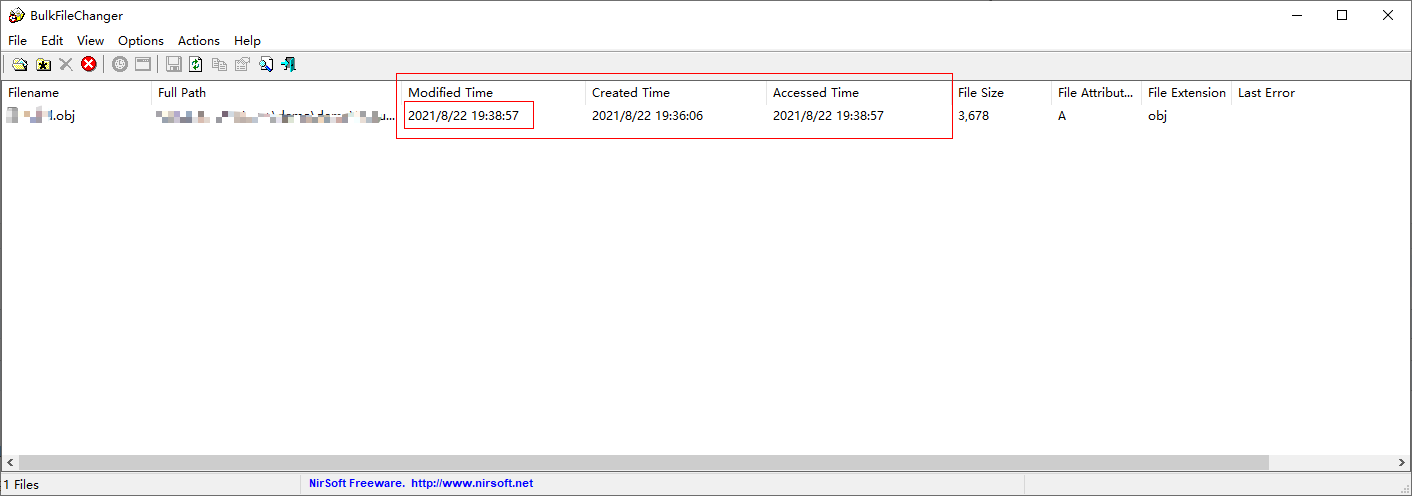
Task: Click the Execute Command window icon
Action: pos(143,64)
